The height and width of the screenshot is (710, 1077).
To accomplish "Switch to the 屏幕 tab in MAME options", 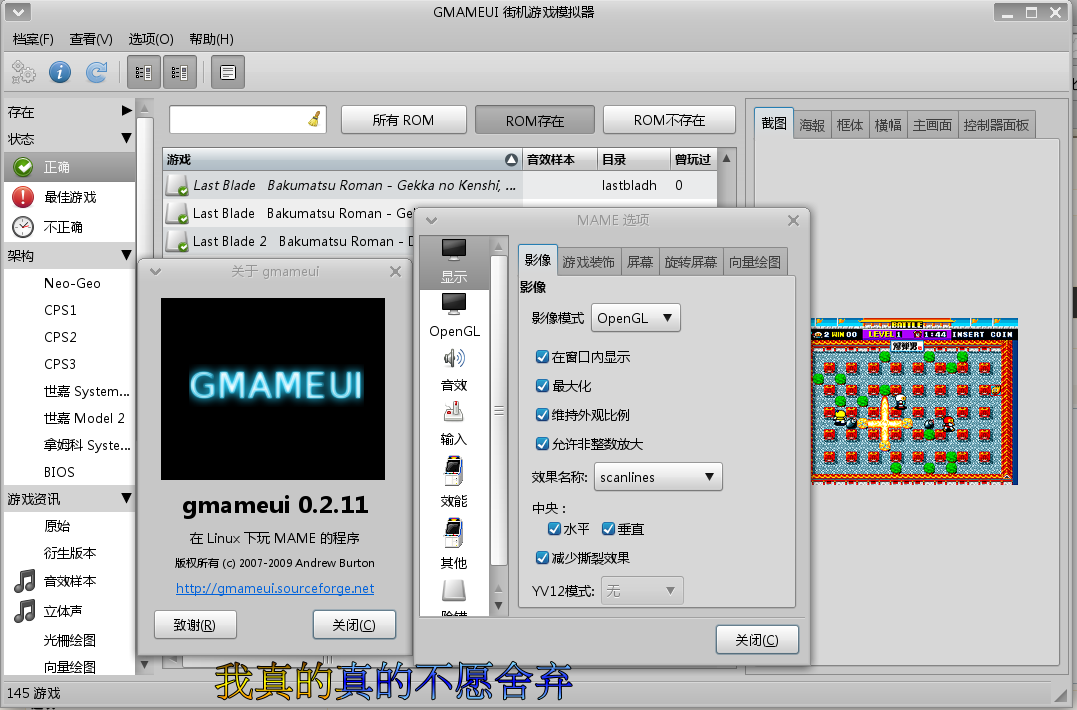I will pos(639,262).
